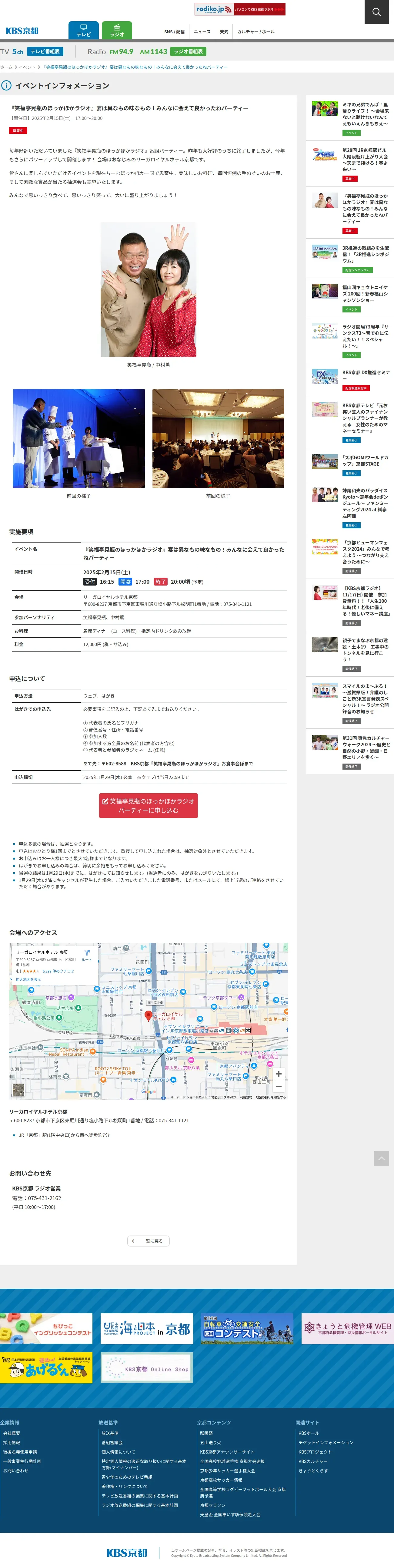Open sidebar item 3R推進シンポジウム
Screen dimensions: 394x1568
tap(349, 258)
